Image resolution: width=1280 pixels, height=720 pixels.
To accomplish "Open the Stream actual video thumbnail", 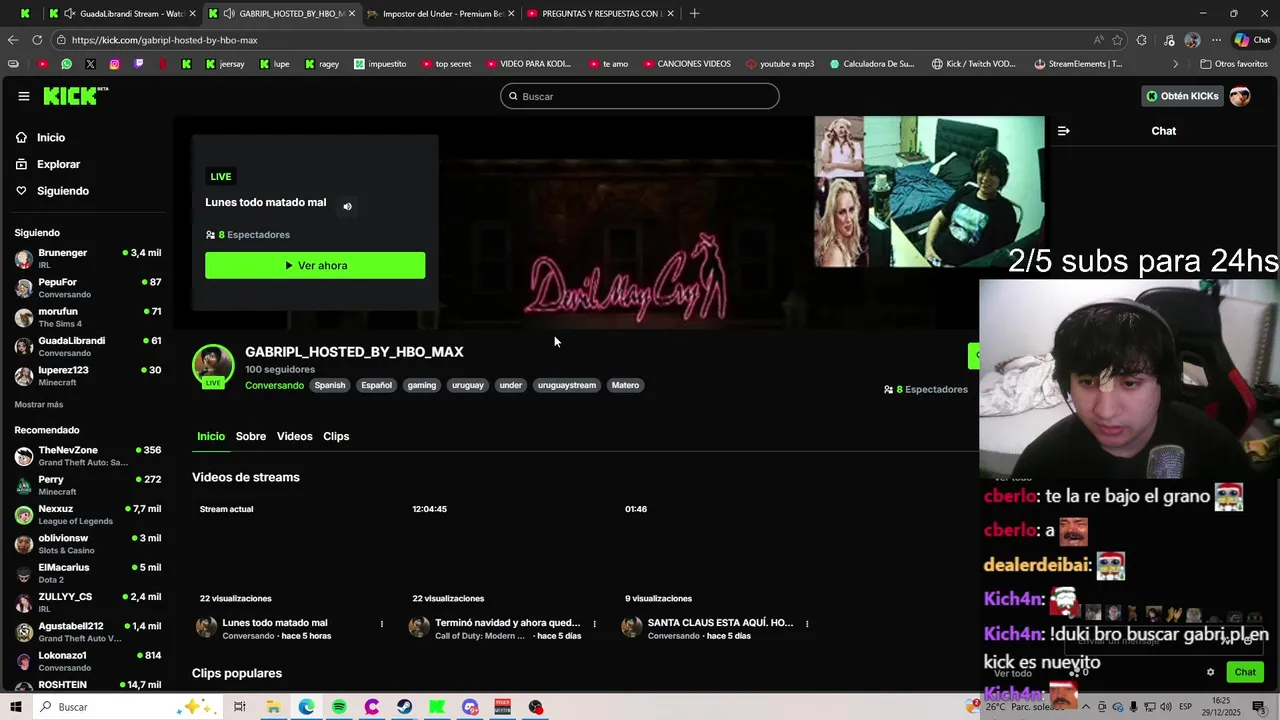I will click(291, 553).
